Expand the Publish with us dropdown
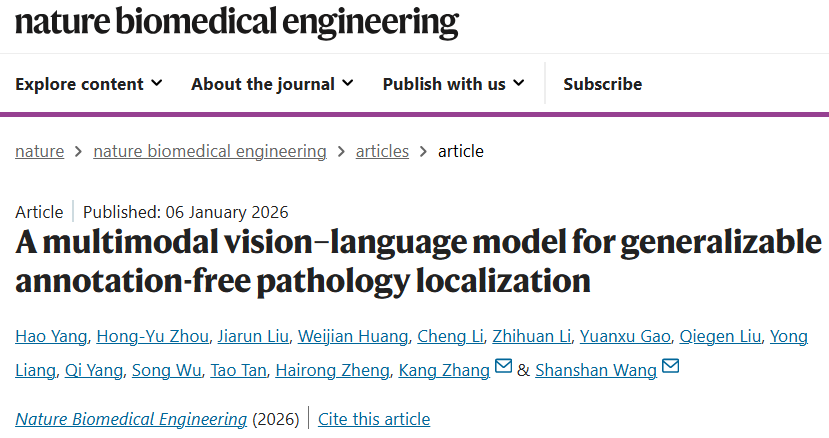This screenshot has width=829, height=438. [453, 84]
